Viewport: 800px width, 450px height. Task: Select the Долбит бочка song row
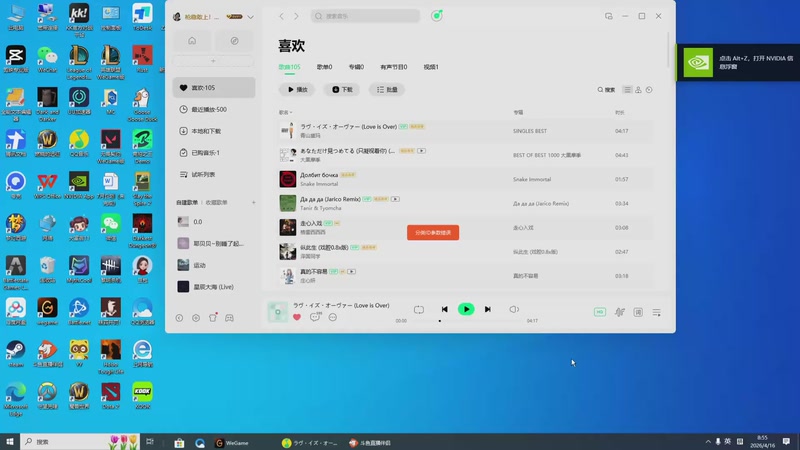465,179
